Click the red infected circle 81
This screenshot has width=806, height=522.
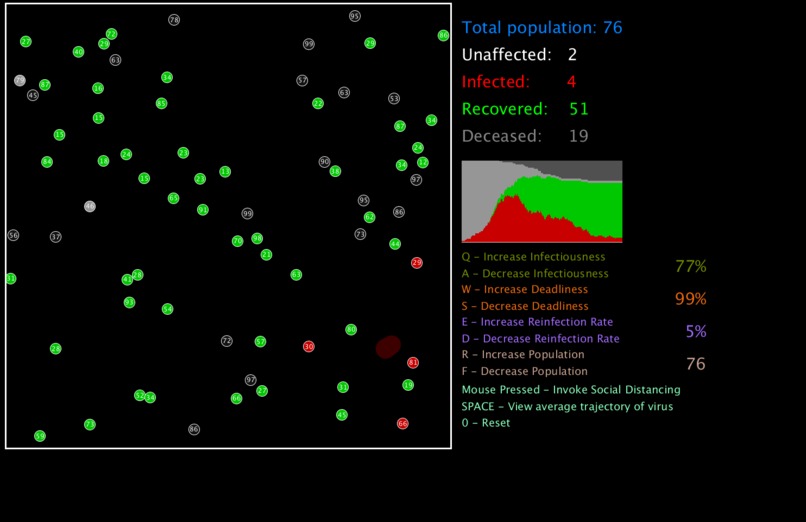(413, 363)
